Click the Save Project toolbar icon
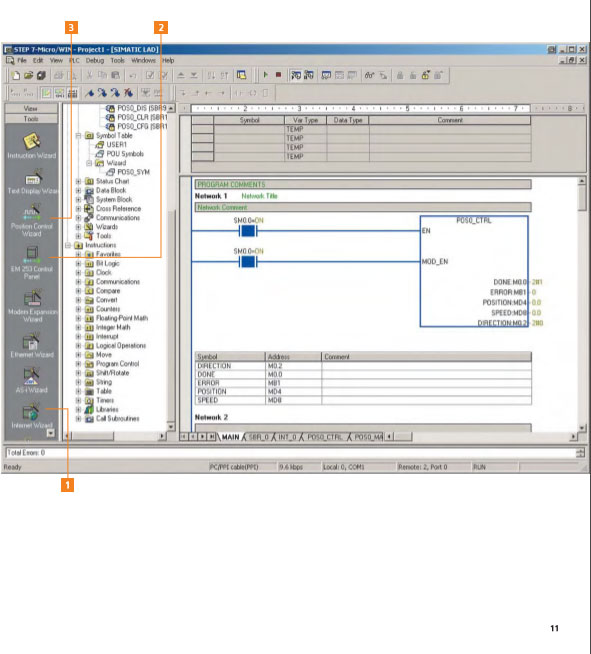Image resolution: width=591 pixels, height=654 pixels. point(41,75)
